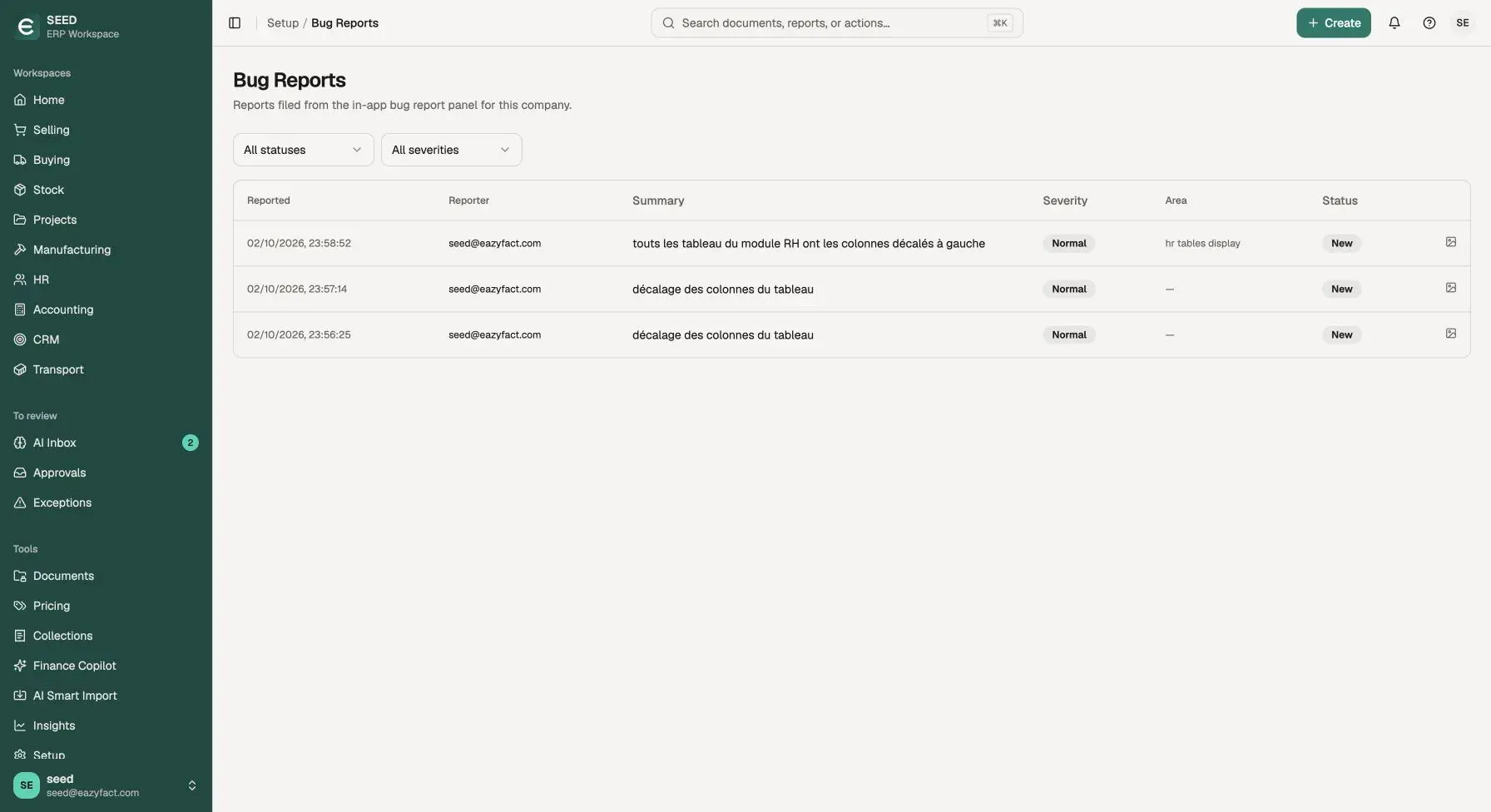Open AI Smart Import
1491x812 pixels.
[106, 696]
